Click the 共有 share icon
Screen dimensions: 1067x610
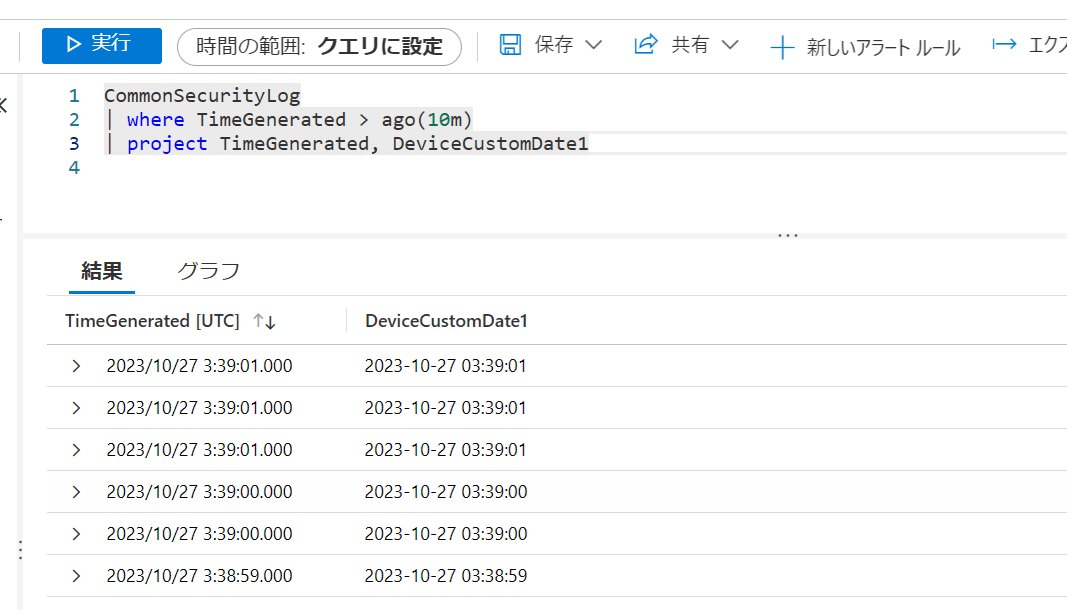pos(646,44)
